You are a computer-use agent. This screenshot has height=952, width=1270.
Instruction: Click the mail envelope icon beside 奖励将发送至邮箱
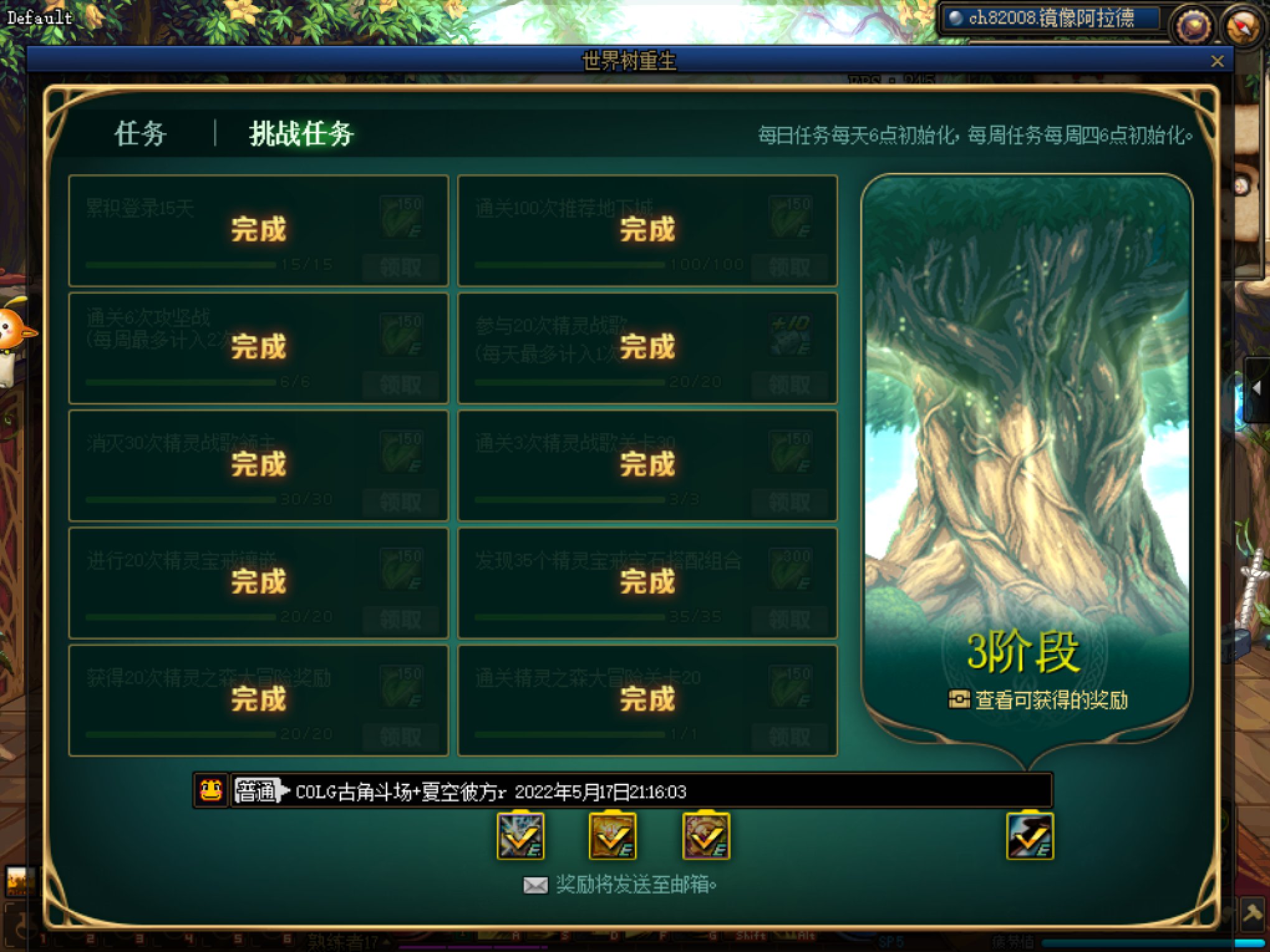click(x=535, y=885)
